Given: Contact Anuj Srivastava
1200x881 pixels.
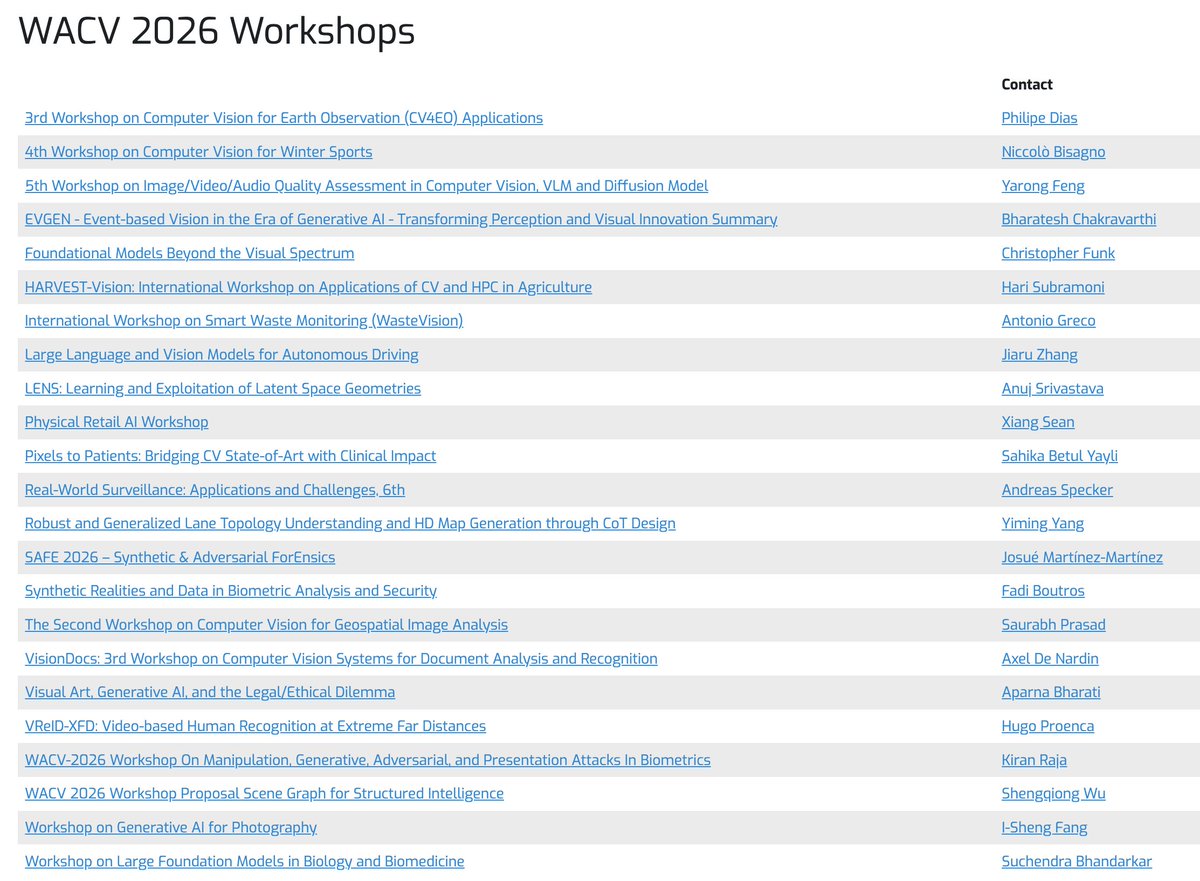Looking at the screenshot, I should click(1053, 388).
